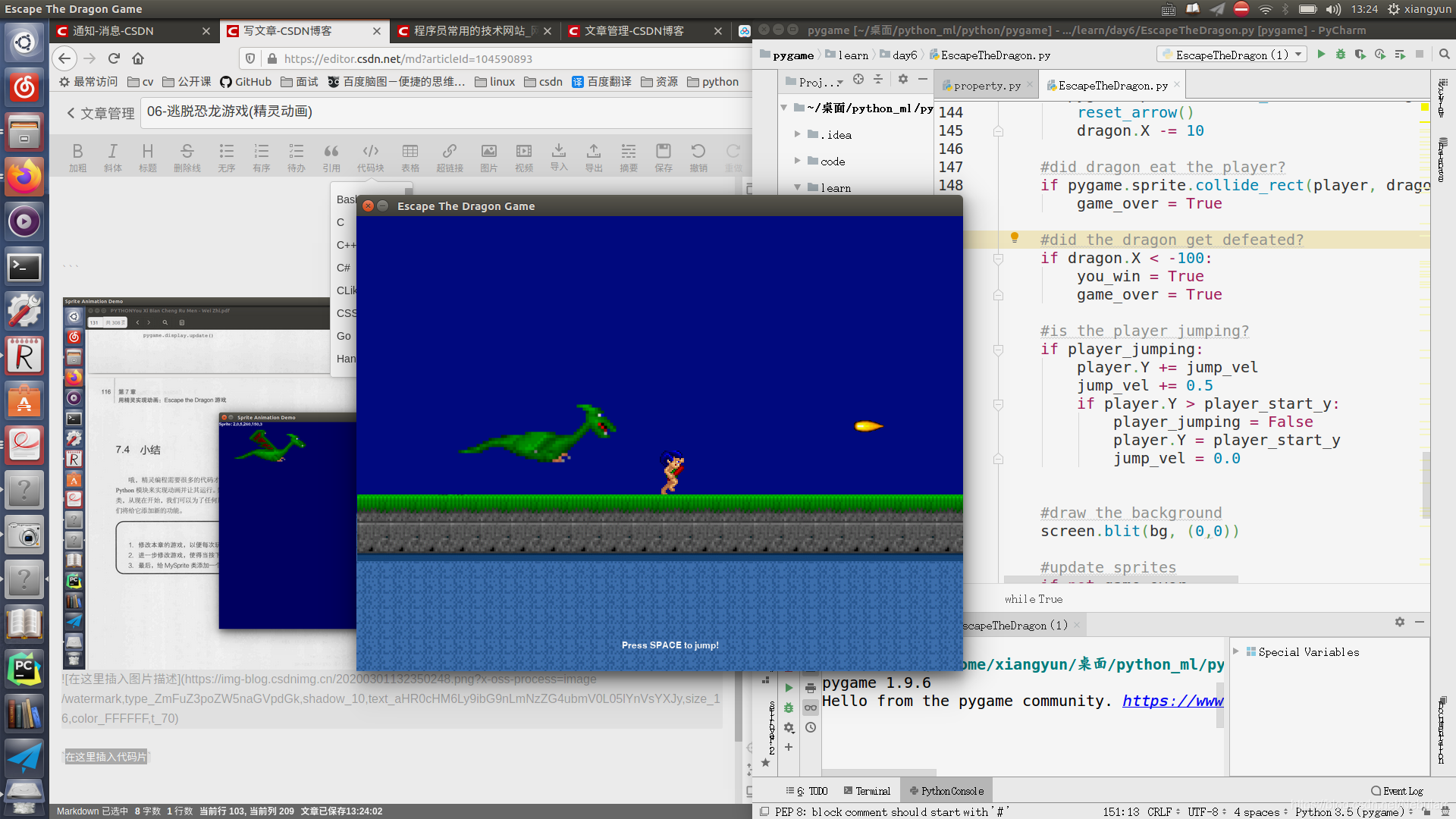
Task: Go back to 文章管理 article management
Action: (x=100, y=113)
